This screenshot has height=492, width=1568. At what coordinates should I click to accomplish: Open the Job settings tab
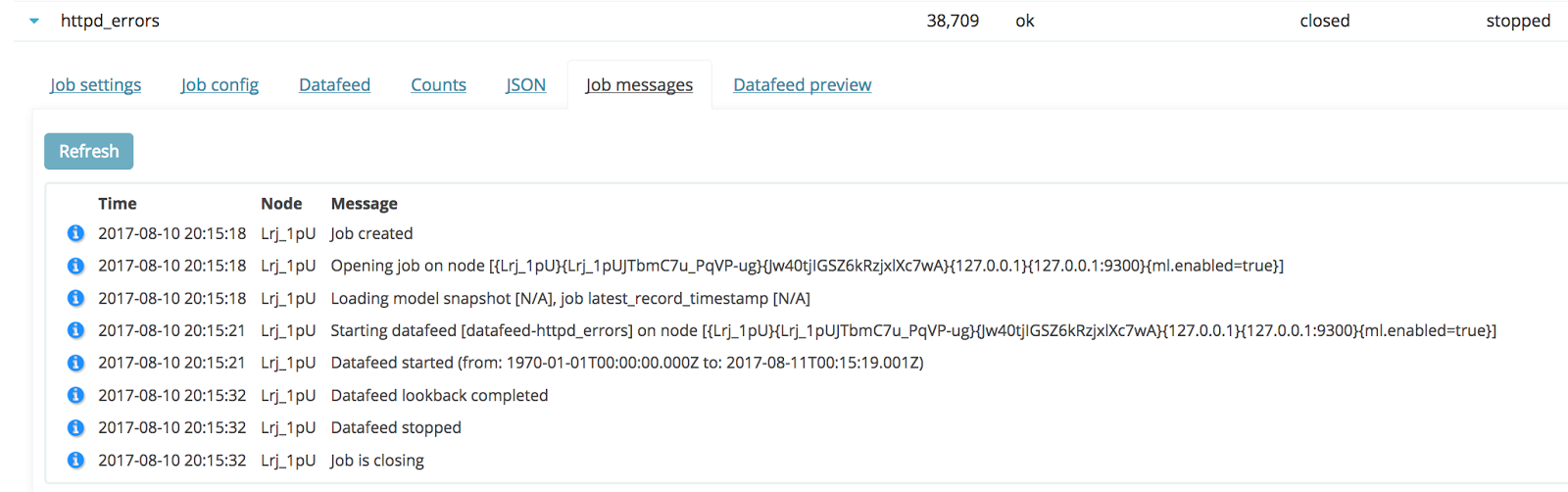[x=96, y=85]
